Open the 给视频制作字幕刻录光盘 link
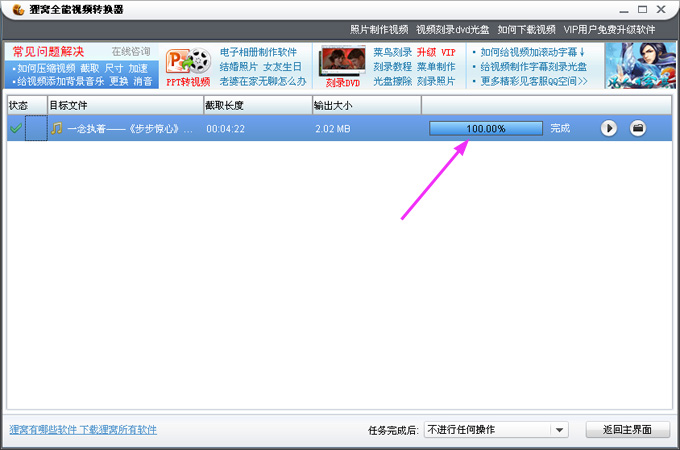This screenshot has height=450, width=680. 533,67
